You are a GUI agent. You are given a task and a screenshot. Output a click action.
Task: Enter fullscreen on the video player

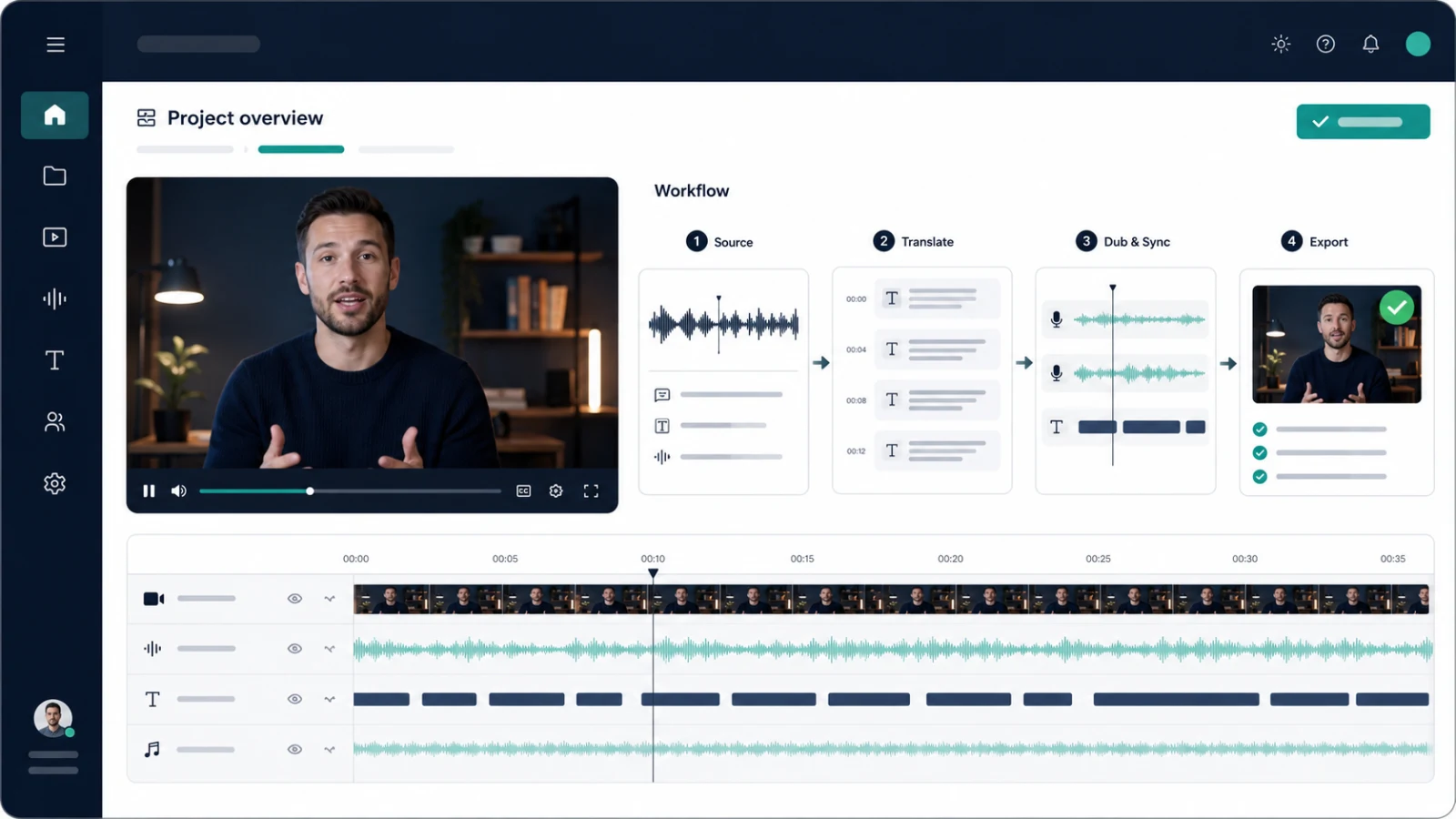pyautogui.click(x=591, y=491)
